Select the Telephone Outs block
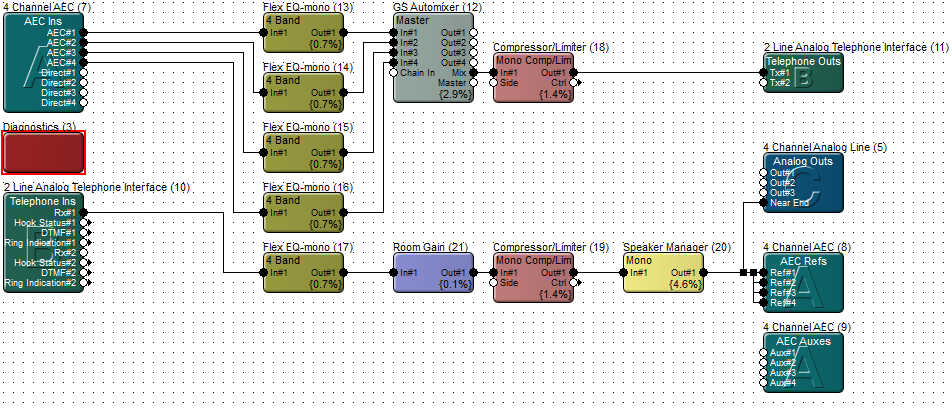This screenshot has height=409, width=952. coord(803,73)
